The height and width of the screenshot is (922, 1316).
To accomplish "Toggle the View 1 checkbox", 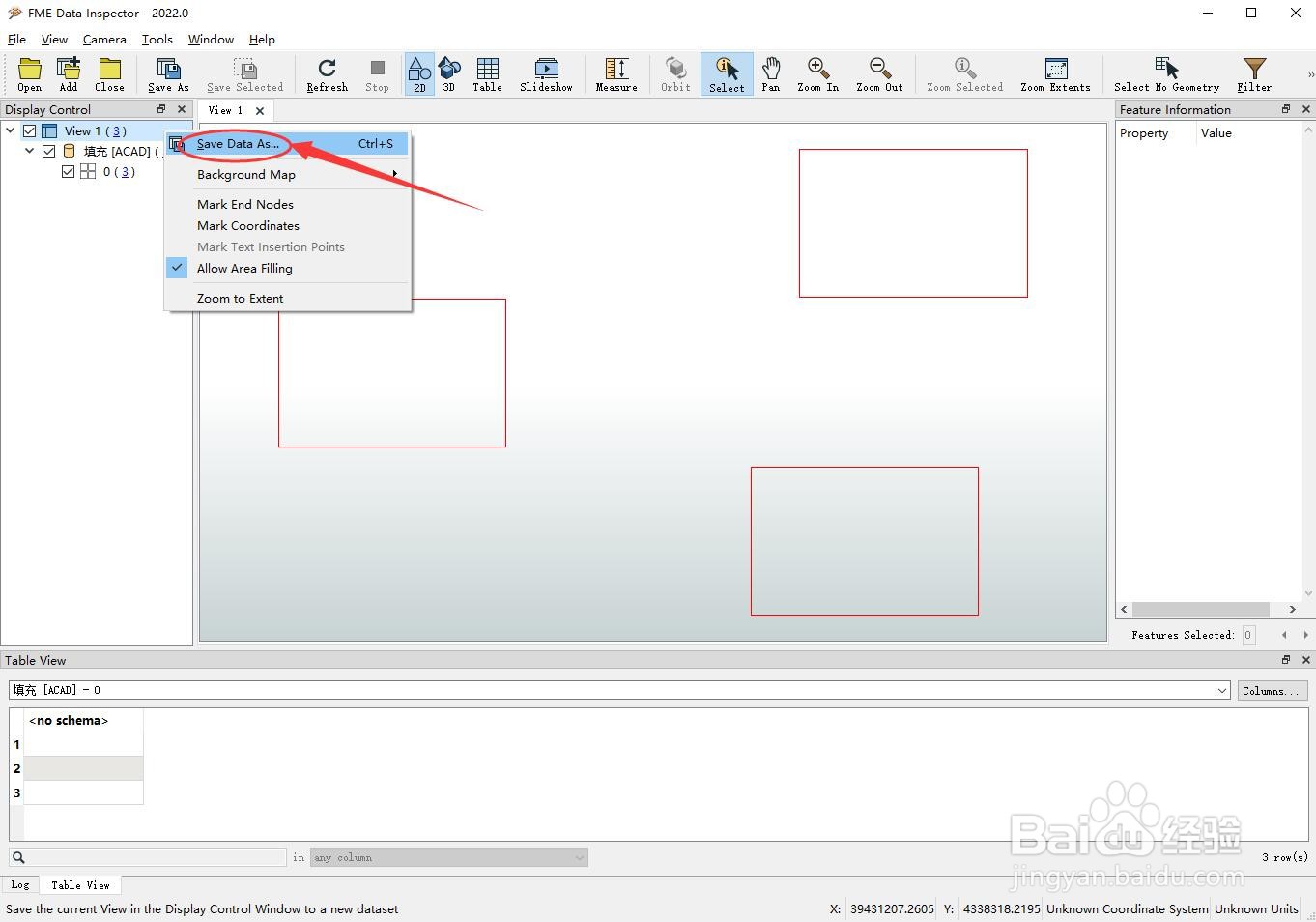I will (30, 130).
